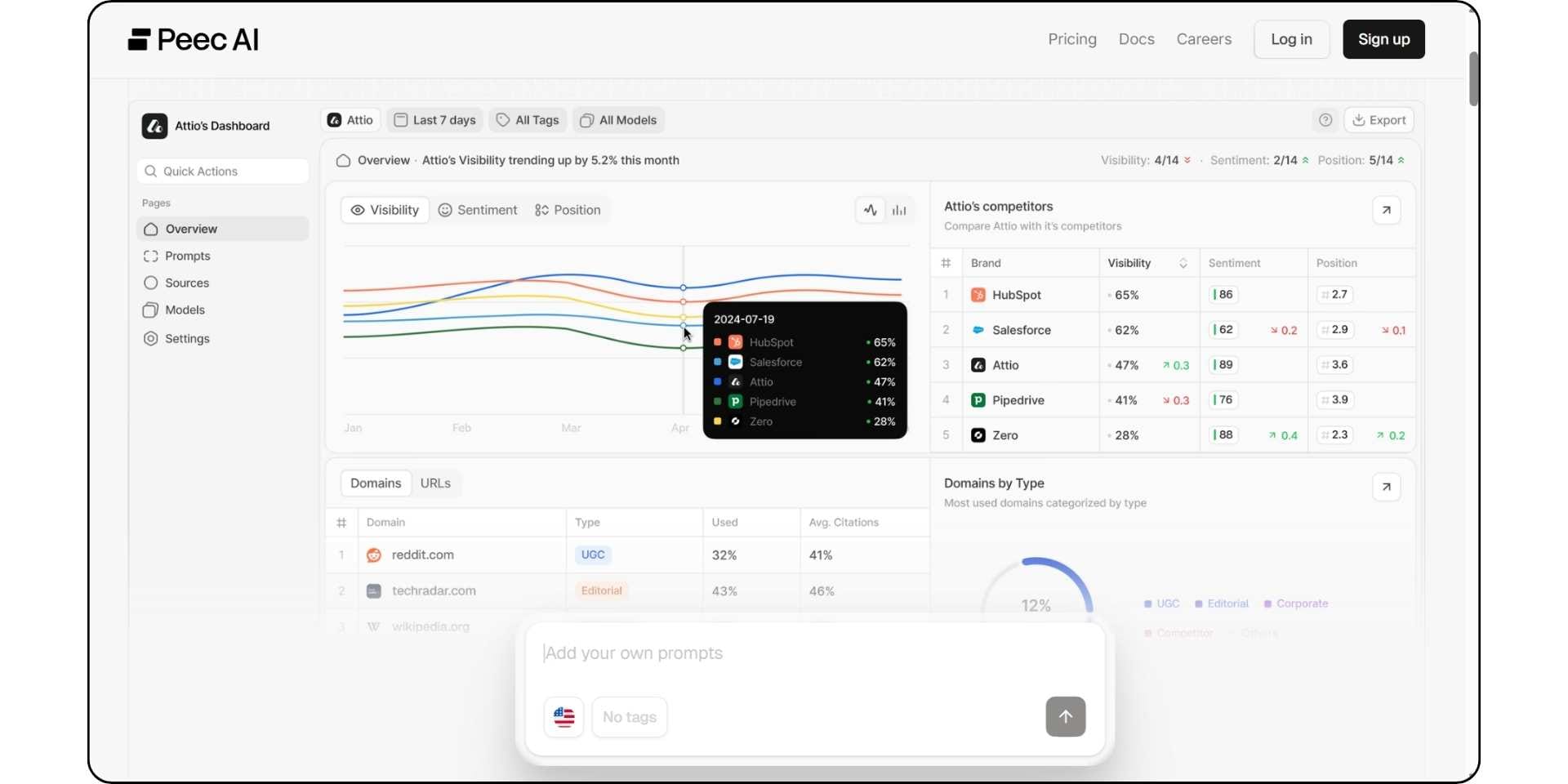Click the Sign up button
1568x784 pixels.
pos(1383,39)
